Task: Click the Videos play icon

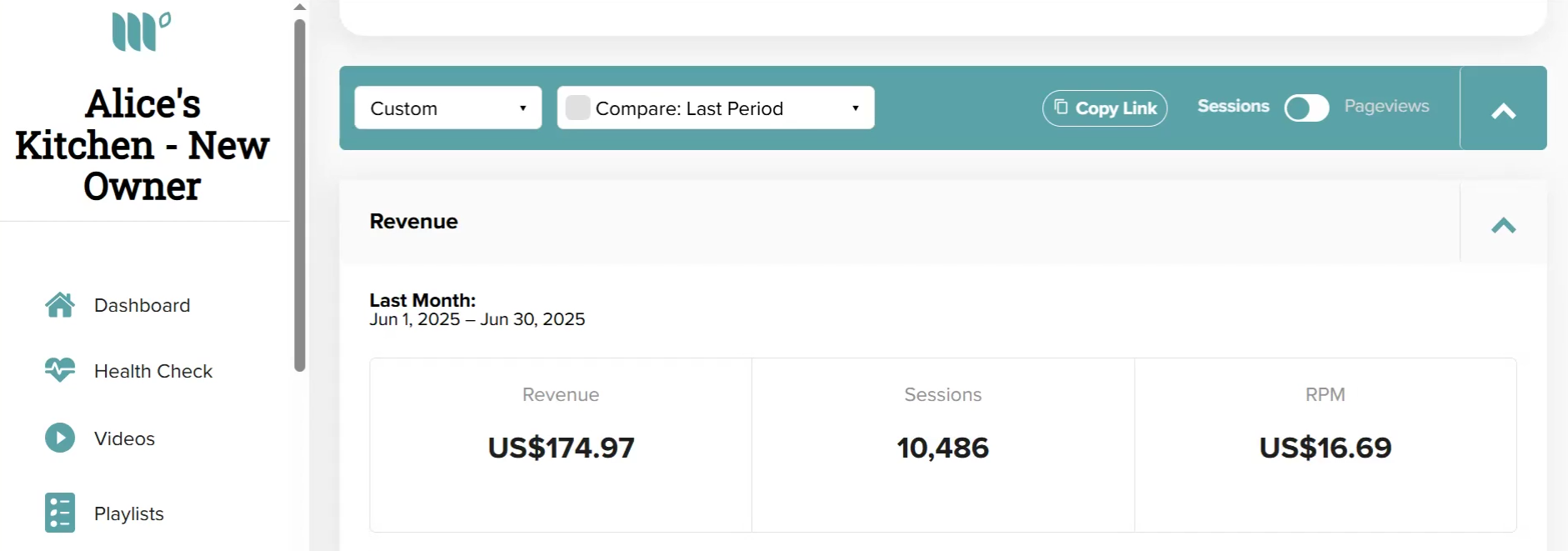Action: 60,438
